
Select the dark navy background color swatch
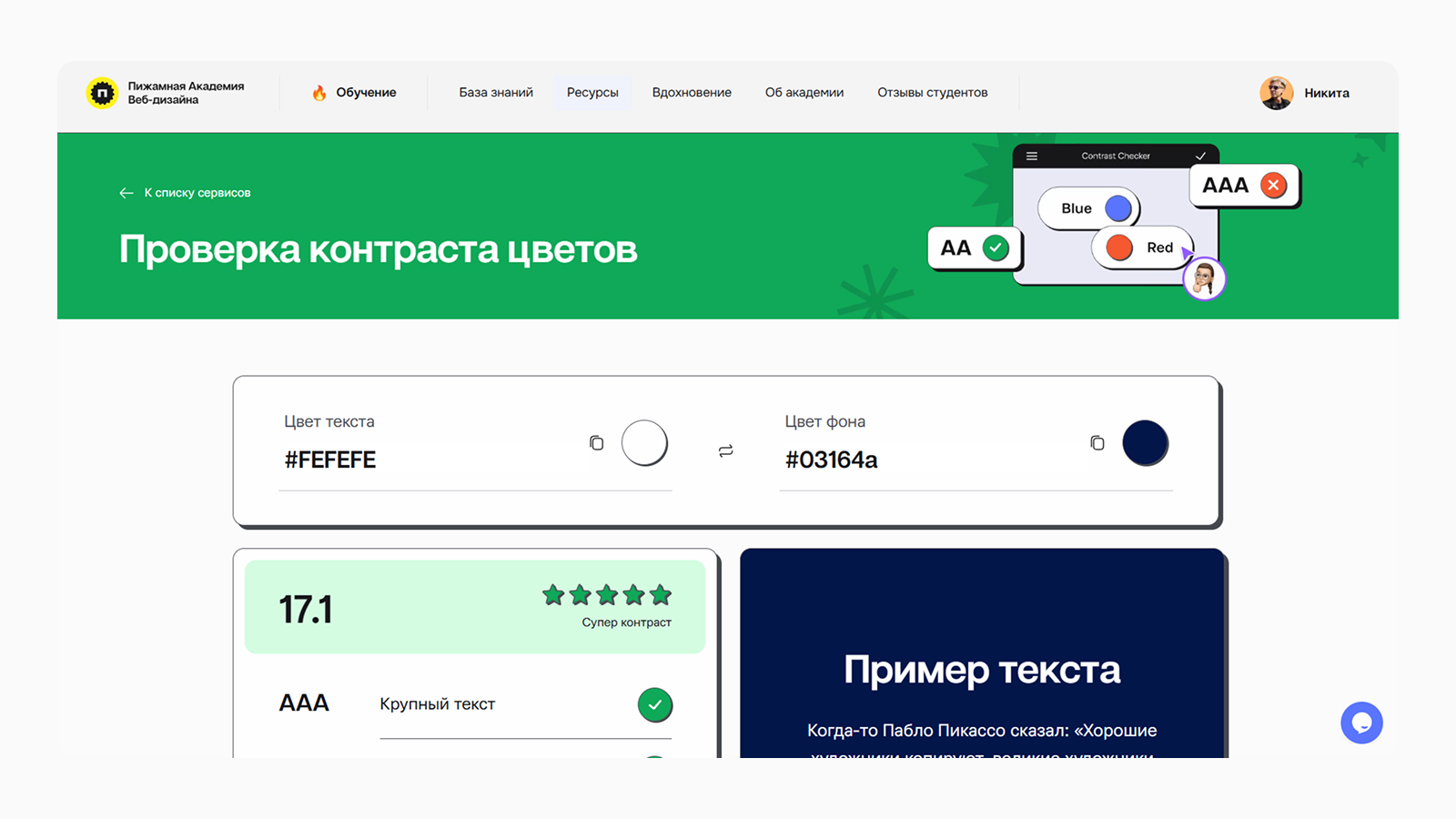(1146, 442)
